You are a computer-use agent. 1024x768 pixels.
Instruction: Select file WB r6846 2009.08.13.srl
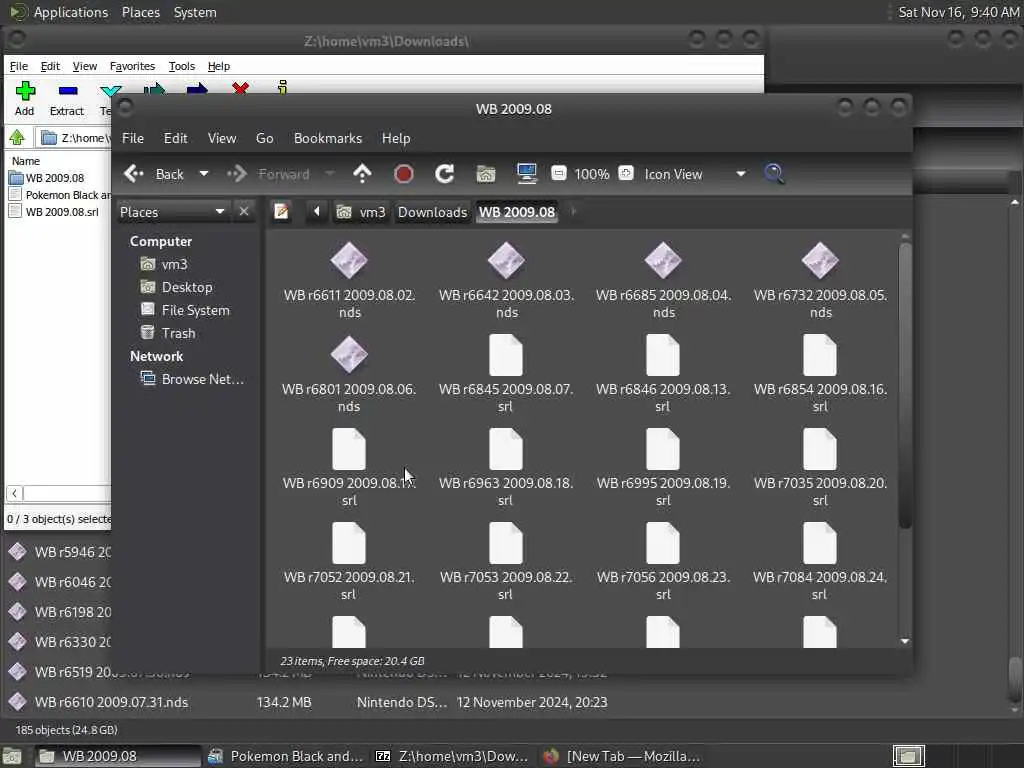[x=663, y=374]
